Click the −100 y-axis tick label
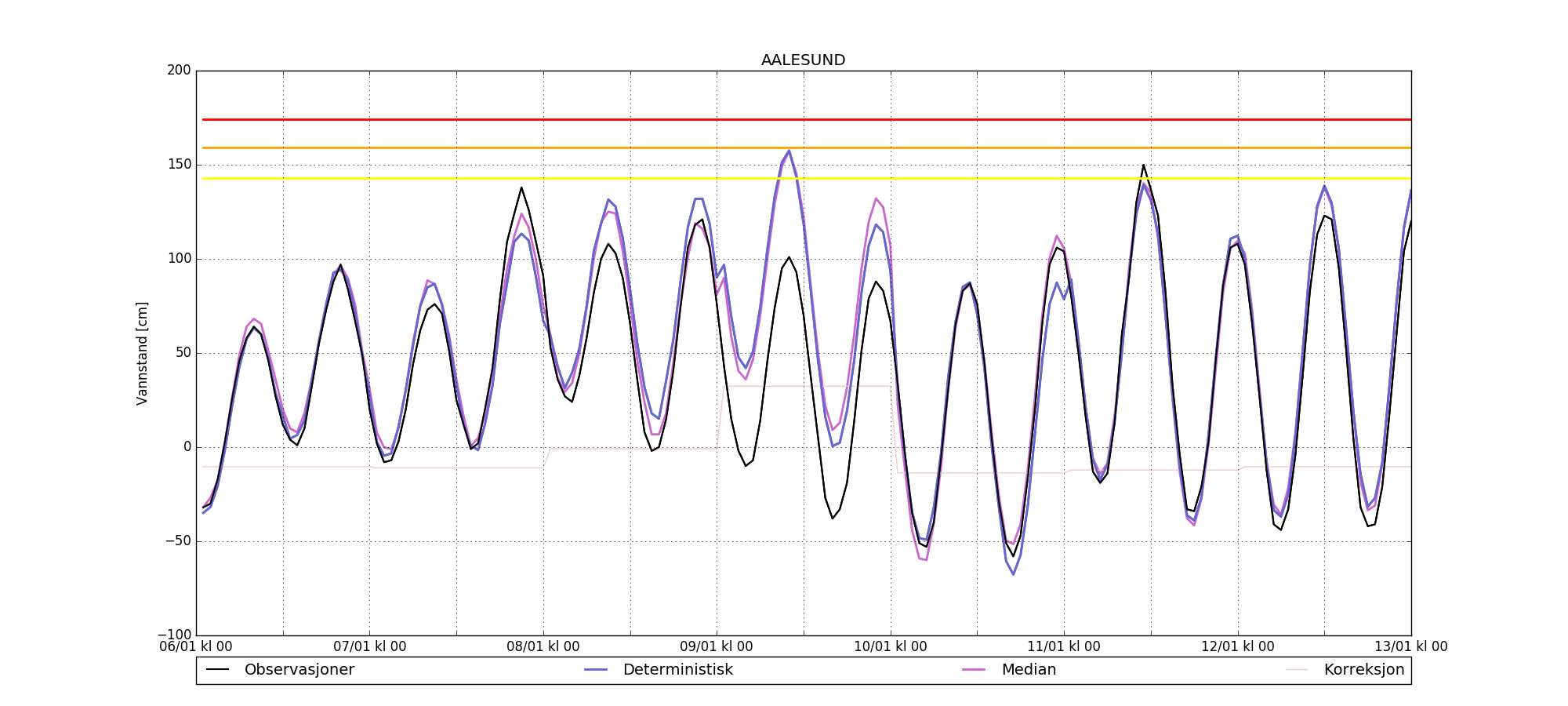The height and width of the screenshot is (706, 1568). 174,635
